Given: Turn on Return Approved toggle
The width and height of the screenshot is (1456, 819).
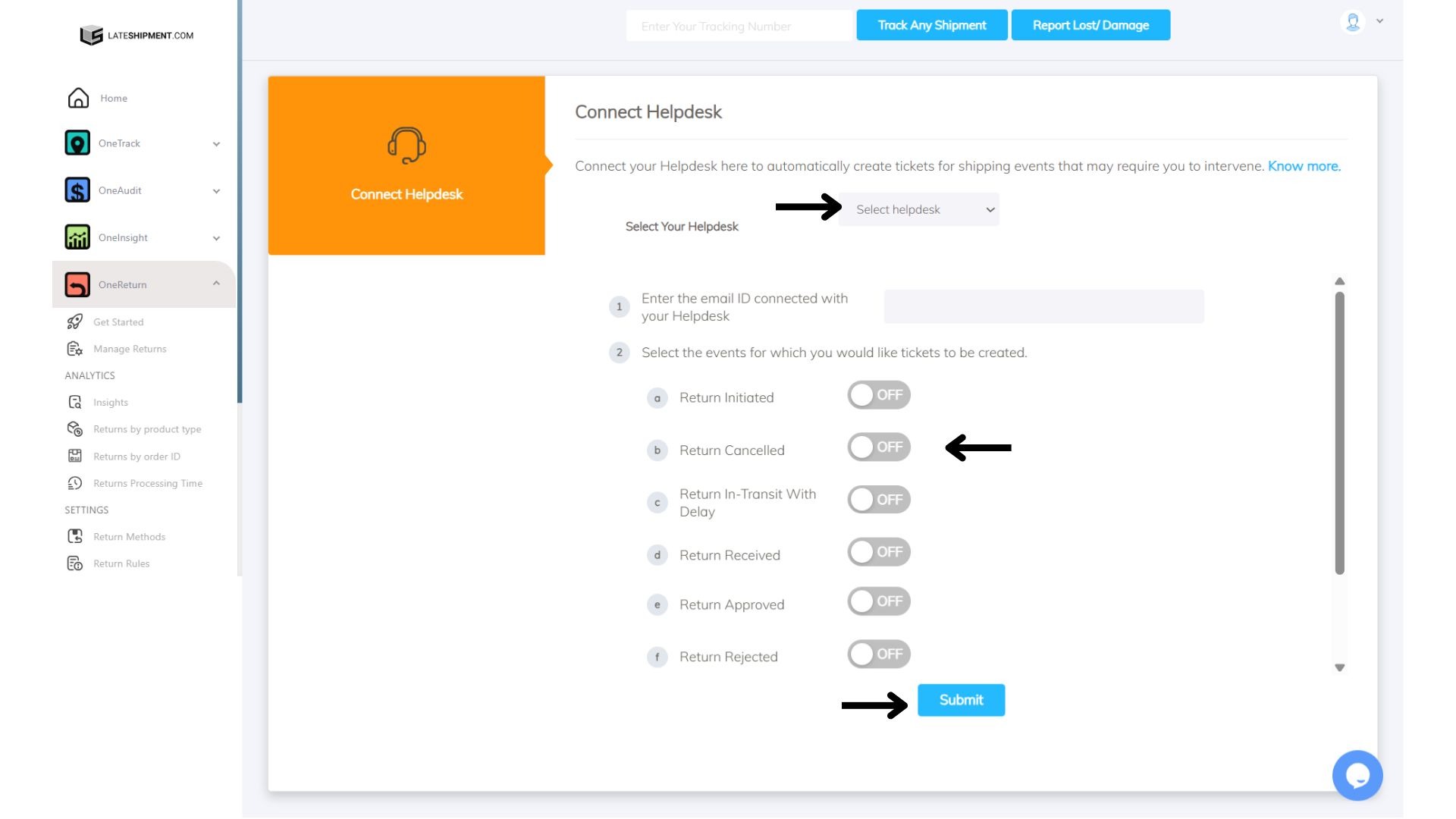Looking at the screenshot, I should [x=878, y=601].
